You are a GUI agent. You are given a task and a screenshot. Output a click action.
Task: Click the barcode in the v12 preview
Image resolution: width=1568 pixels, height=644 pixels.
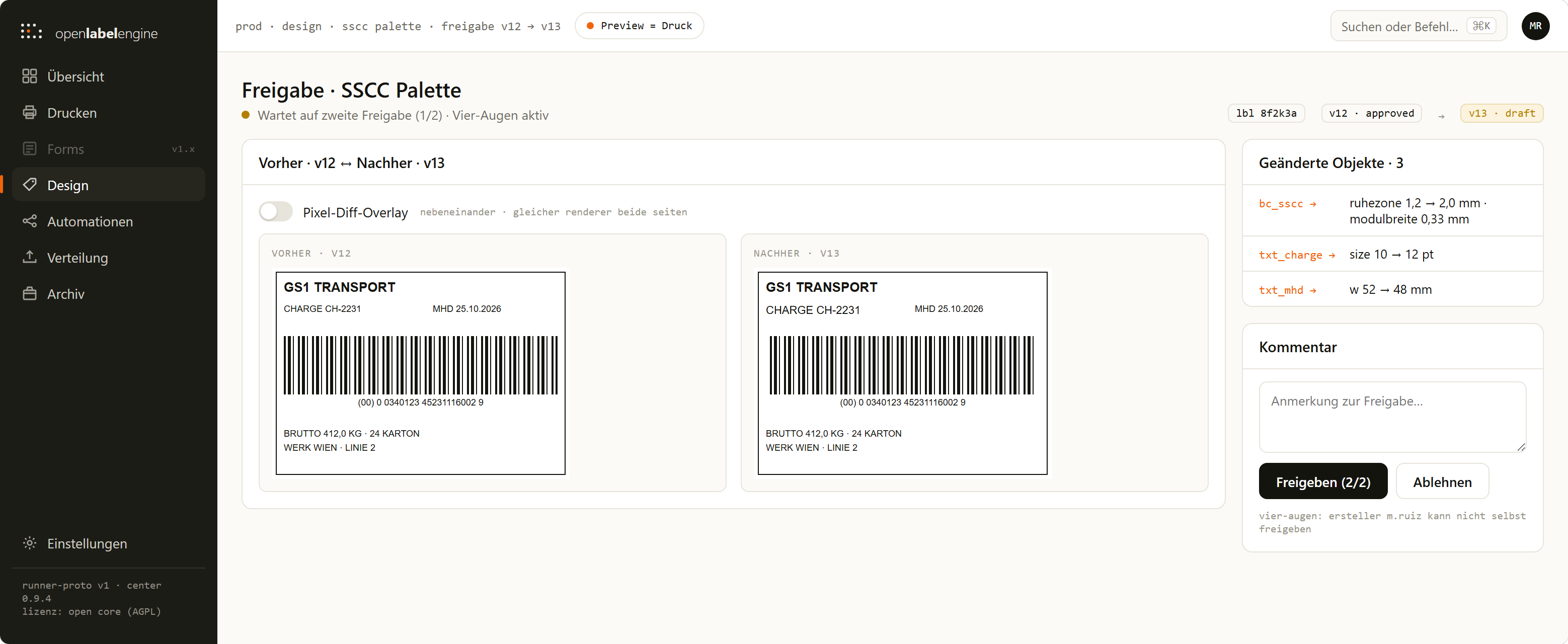pyautogui.click(x=420, y=365)
